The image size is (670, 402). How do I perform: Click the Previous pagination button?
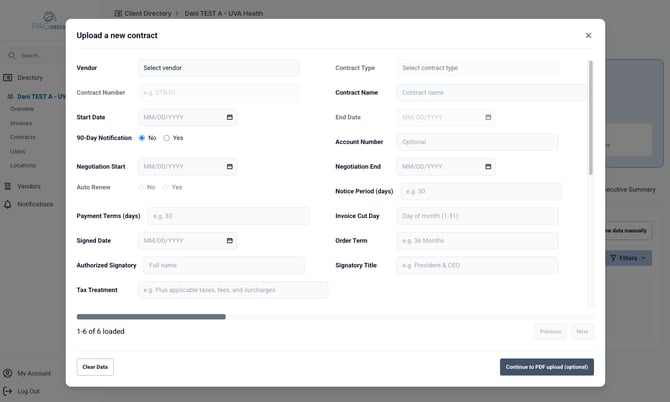point(550,332)
